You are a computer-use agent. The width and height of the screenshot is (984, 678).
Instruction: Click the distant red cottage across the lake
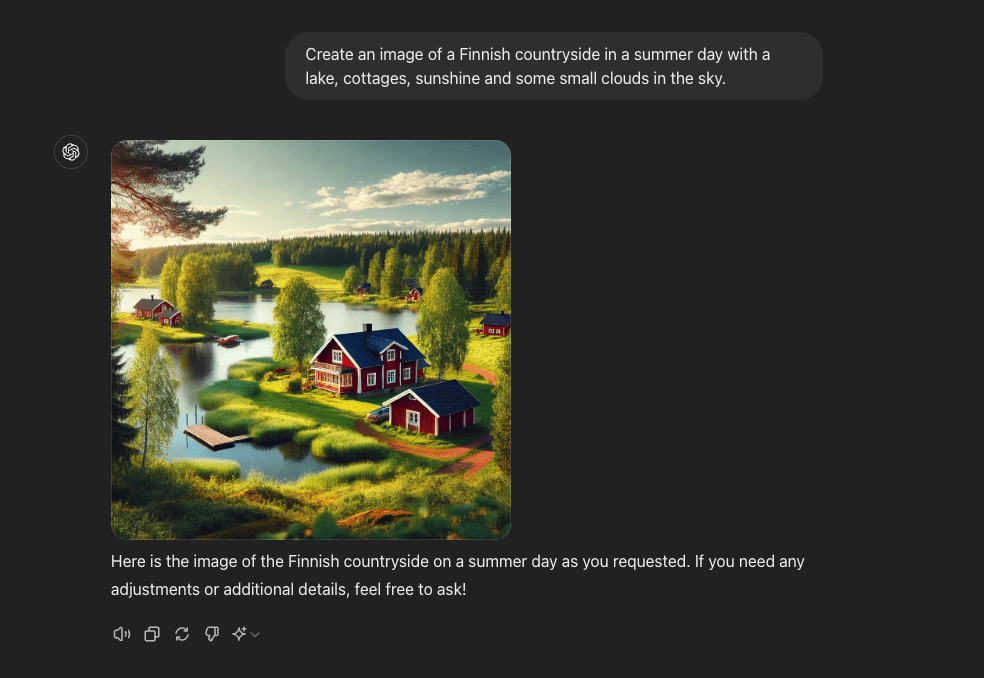(157, 310)
